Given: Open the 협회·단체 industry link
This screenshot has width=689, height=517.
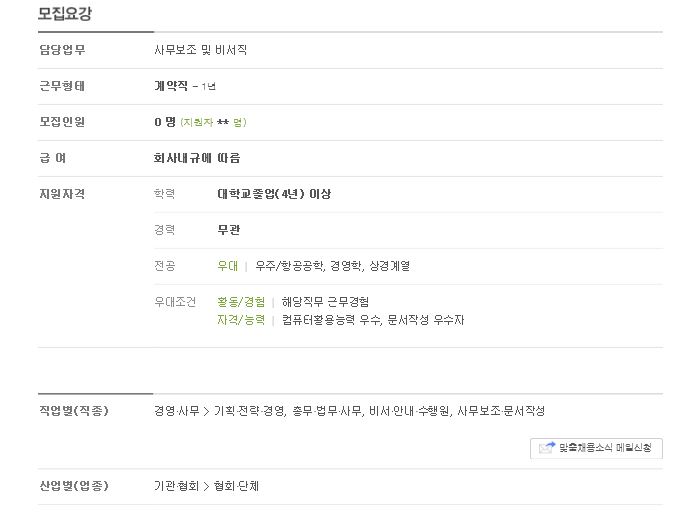Looking at the screenshot, I should coord(236,486).
